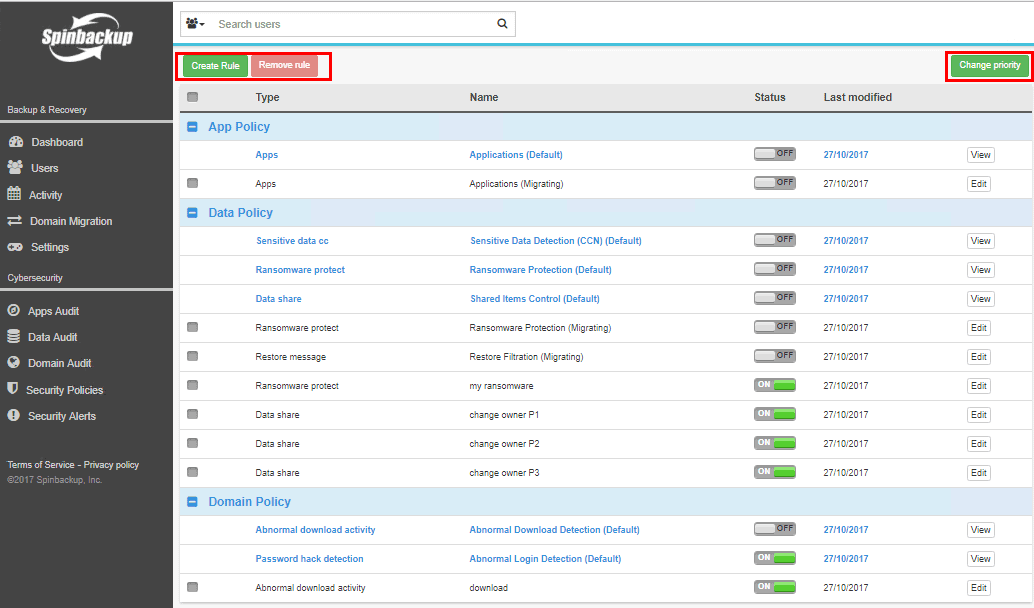
Task: Check the Restore Filtration (Migrating) checkbox
Action: point(193,356)
